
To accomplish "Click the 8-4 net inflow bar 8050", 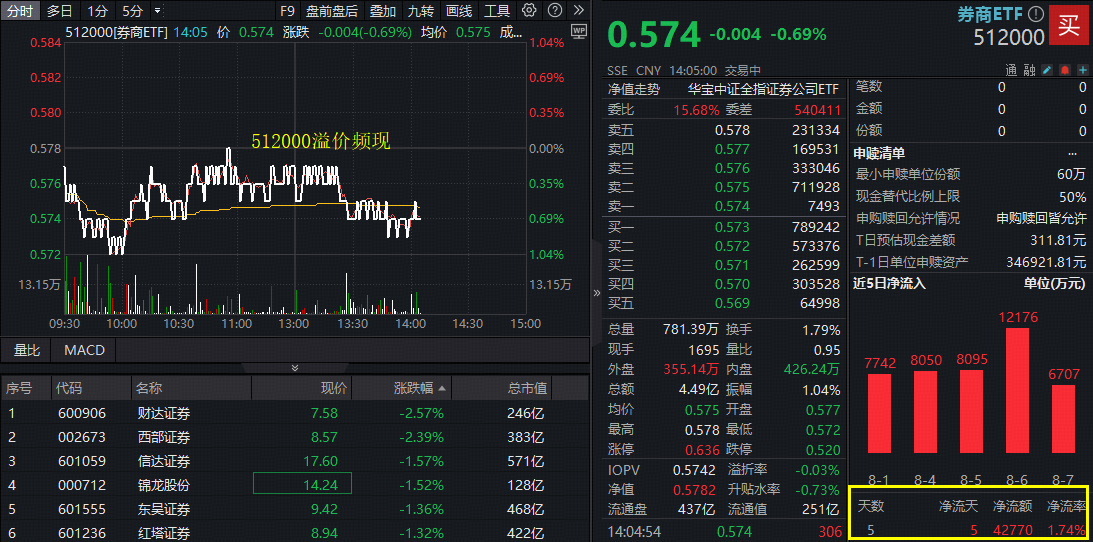I will point(926,412).
